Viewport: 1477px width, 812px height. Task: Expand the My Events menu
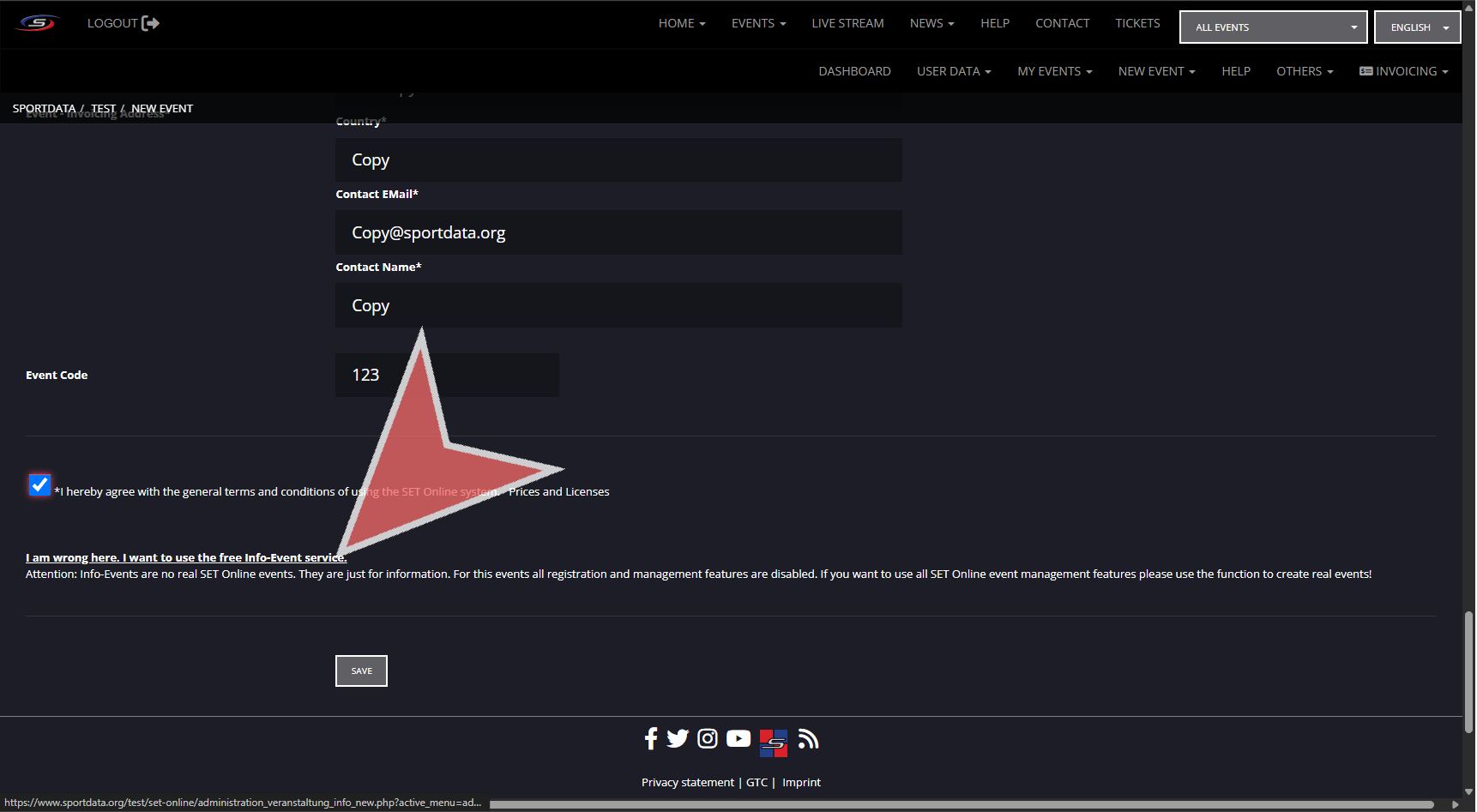tap(1054, 71)
